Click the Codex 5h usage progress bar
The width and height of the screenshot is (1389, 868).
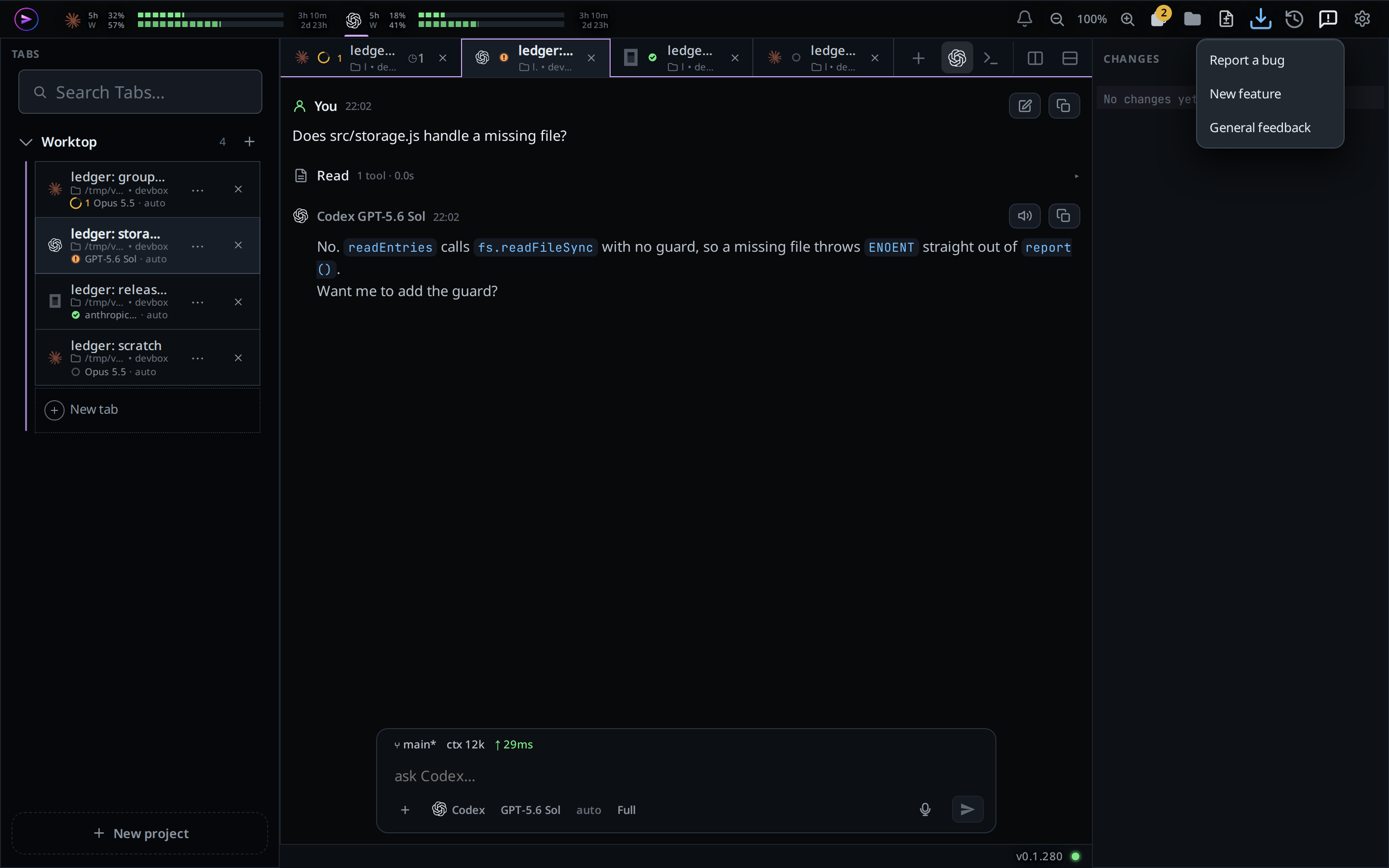491,15
